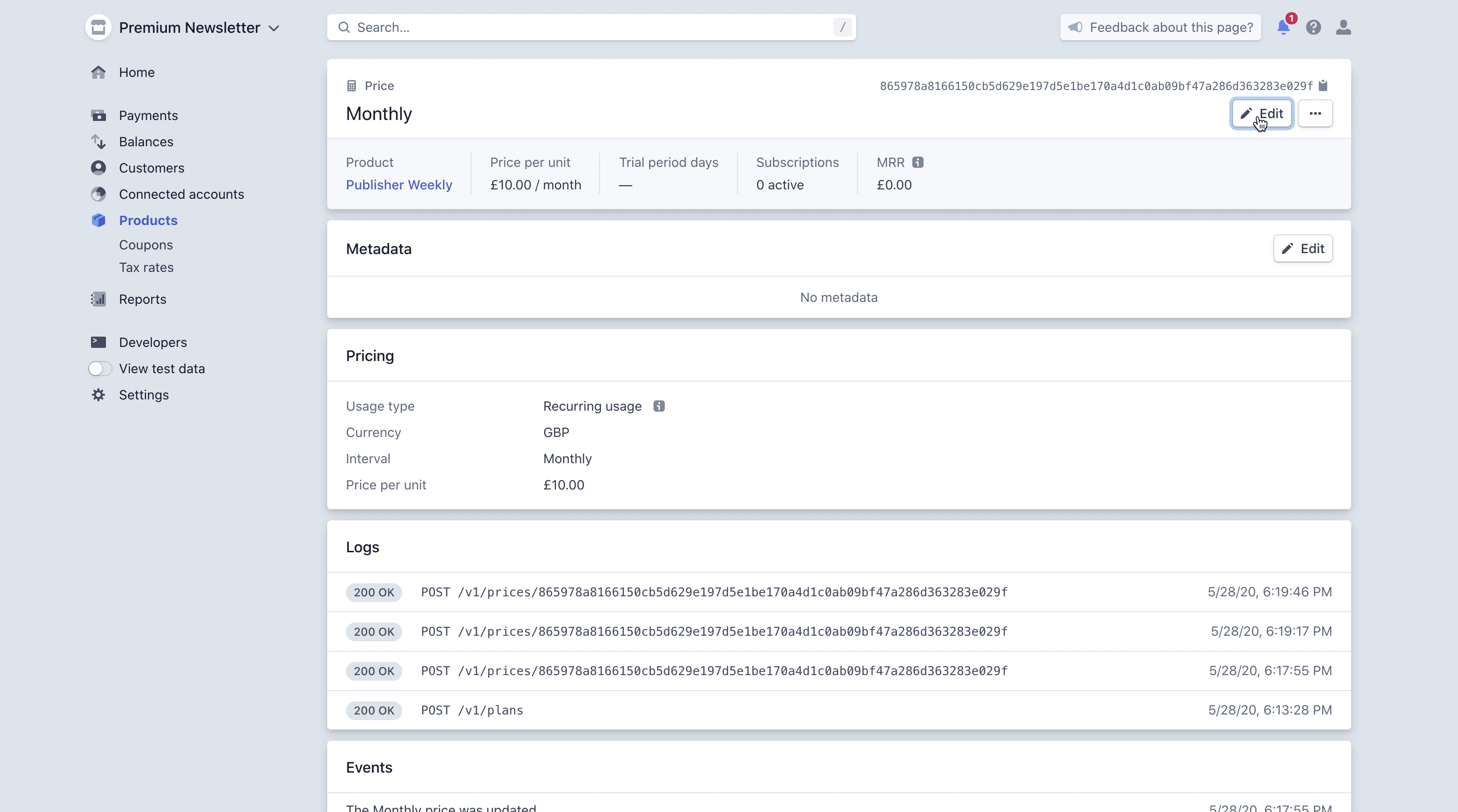
Task: Click the Connected accounts icon
Action: pos(98,194)
